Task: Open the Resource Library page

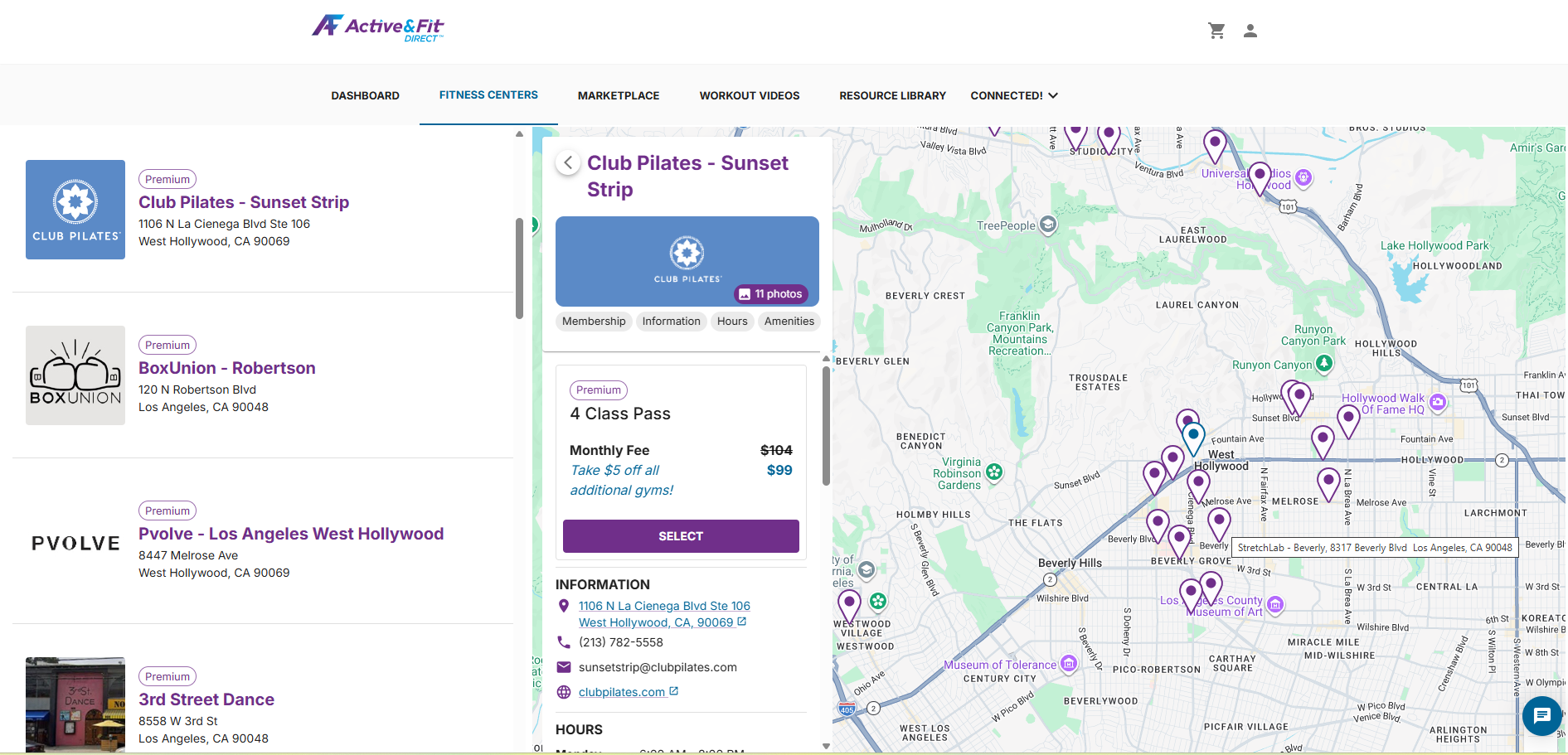Action: (892, 95)
